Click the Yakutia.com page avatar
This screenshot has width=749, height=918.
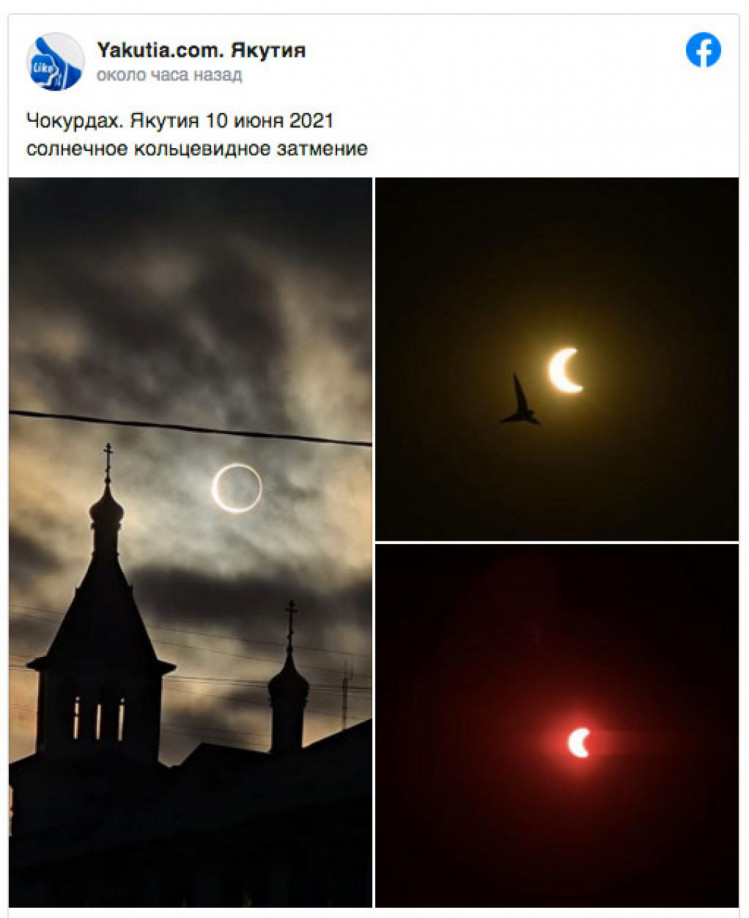55,62
